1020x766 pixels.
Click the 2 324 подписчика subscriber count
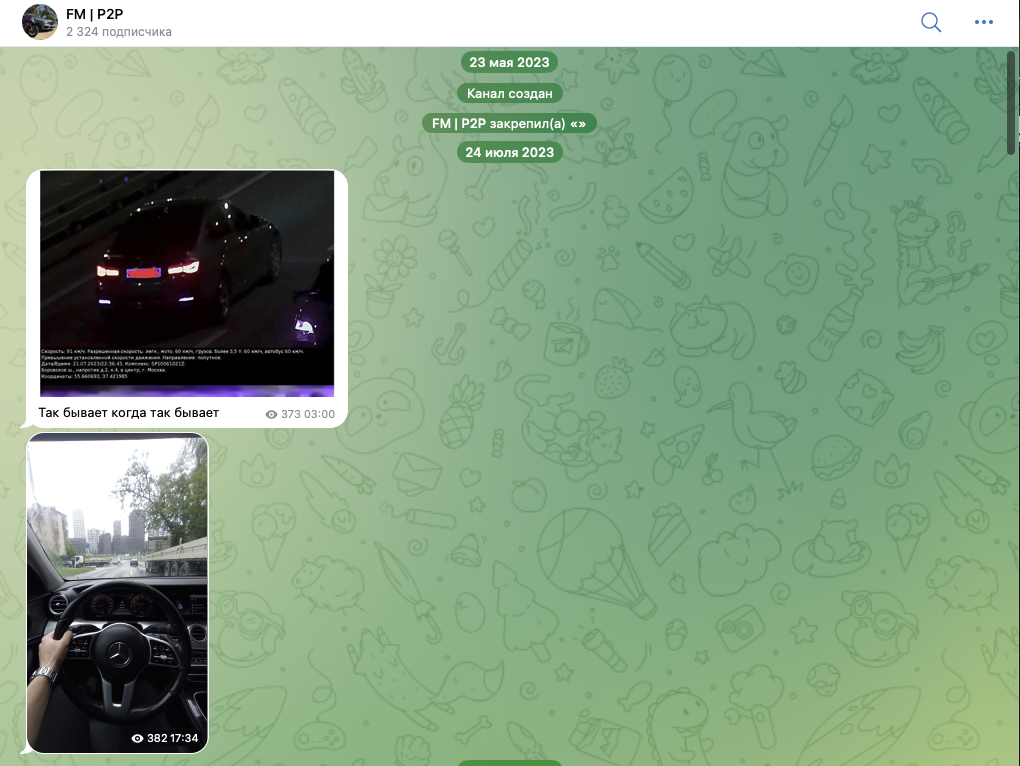click(x=119, y=32)
